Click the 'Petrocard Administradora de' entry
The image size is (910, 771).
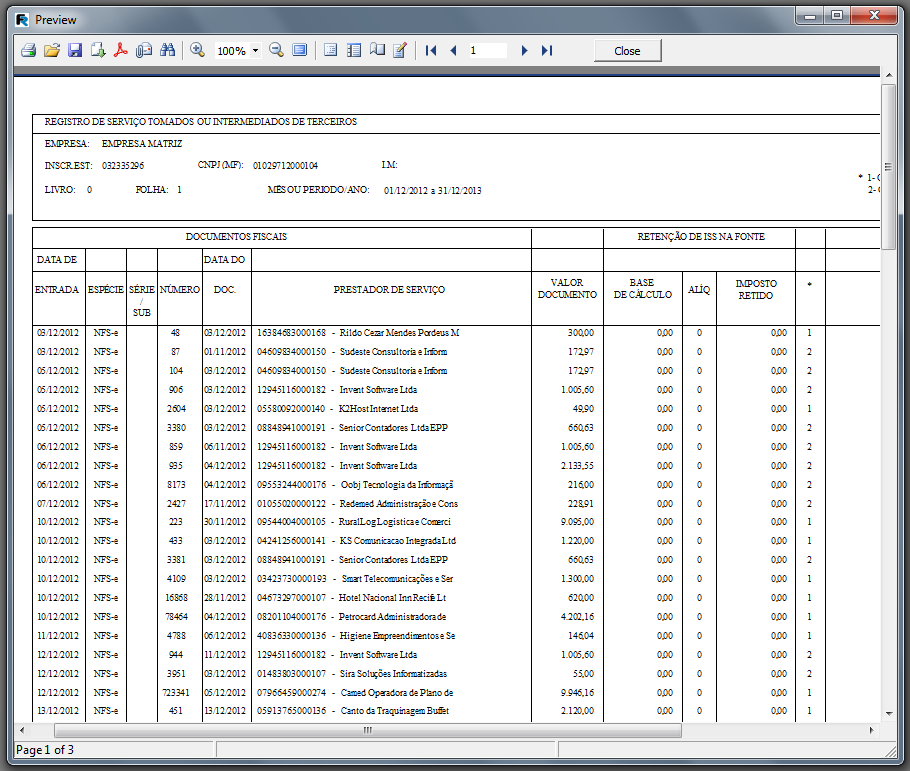pos(392,617)
